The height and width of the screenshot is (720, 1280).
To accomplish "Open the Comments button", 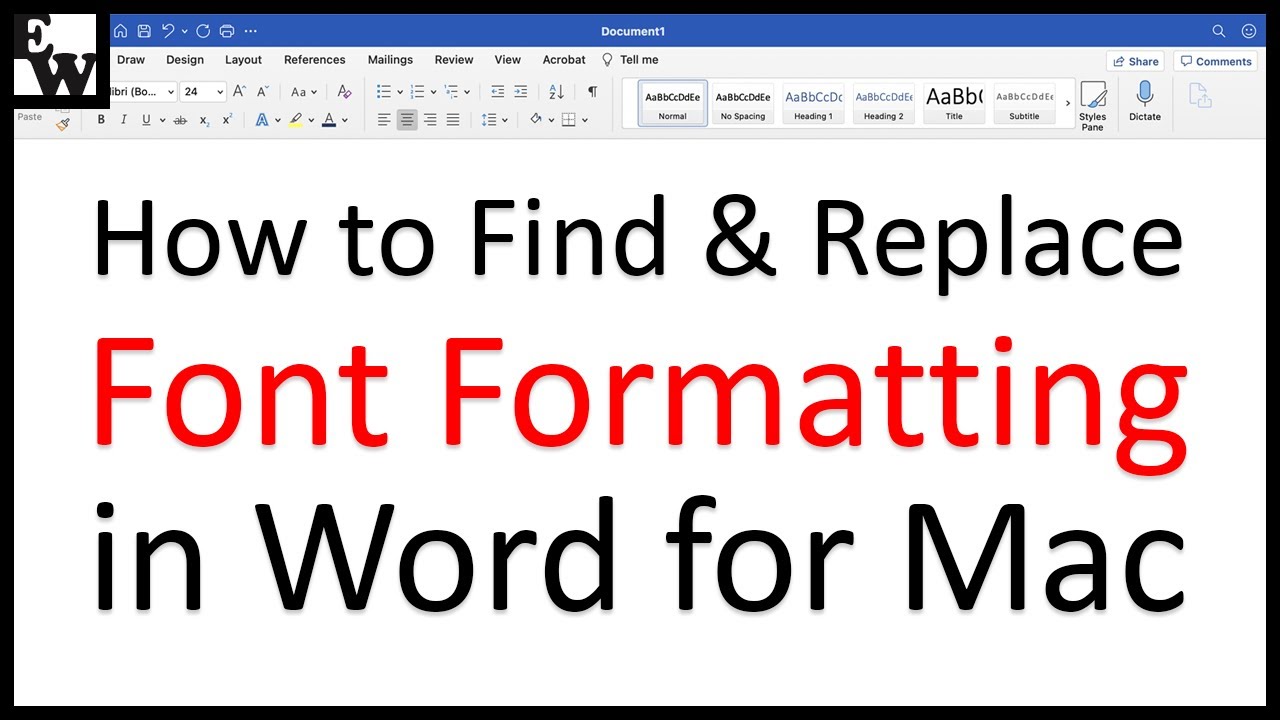I will click(x=1215, y=61).
